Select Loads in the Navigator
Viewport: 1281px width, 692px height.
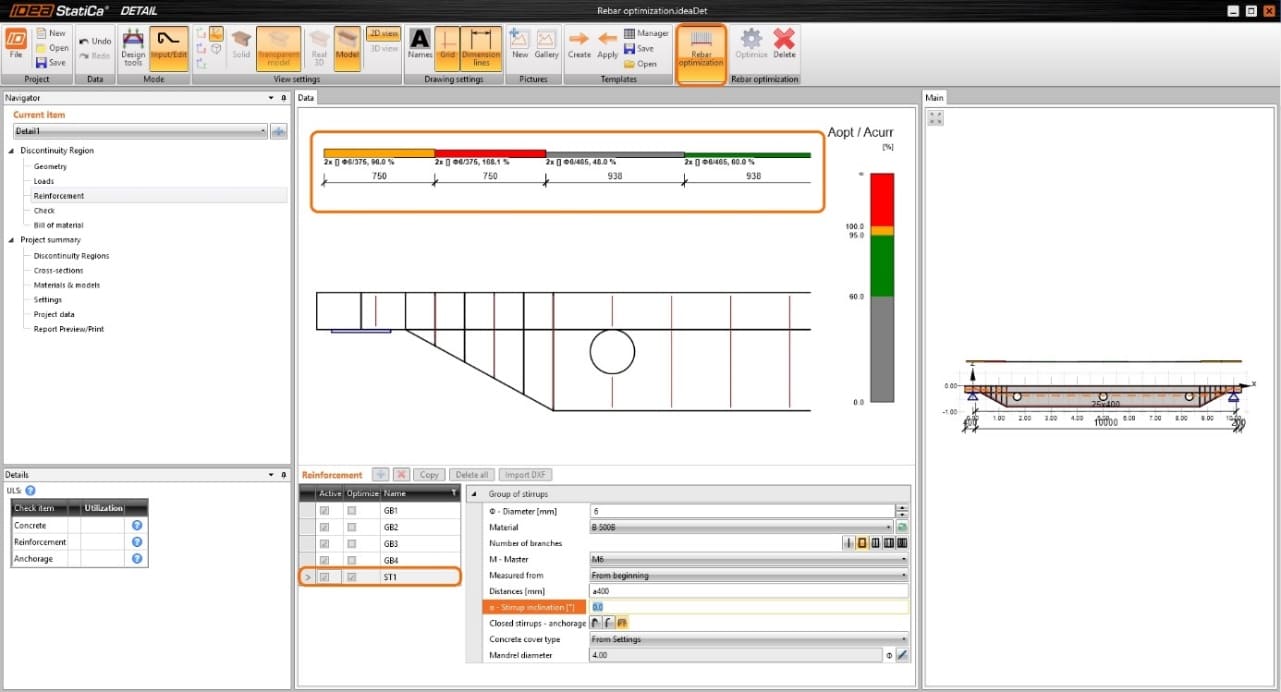44,181
